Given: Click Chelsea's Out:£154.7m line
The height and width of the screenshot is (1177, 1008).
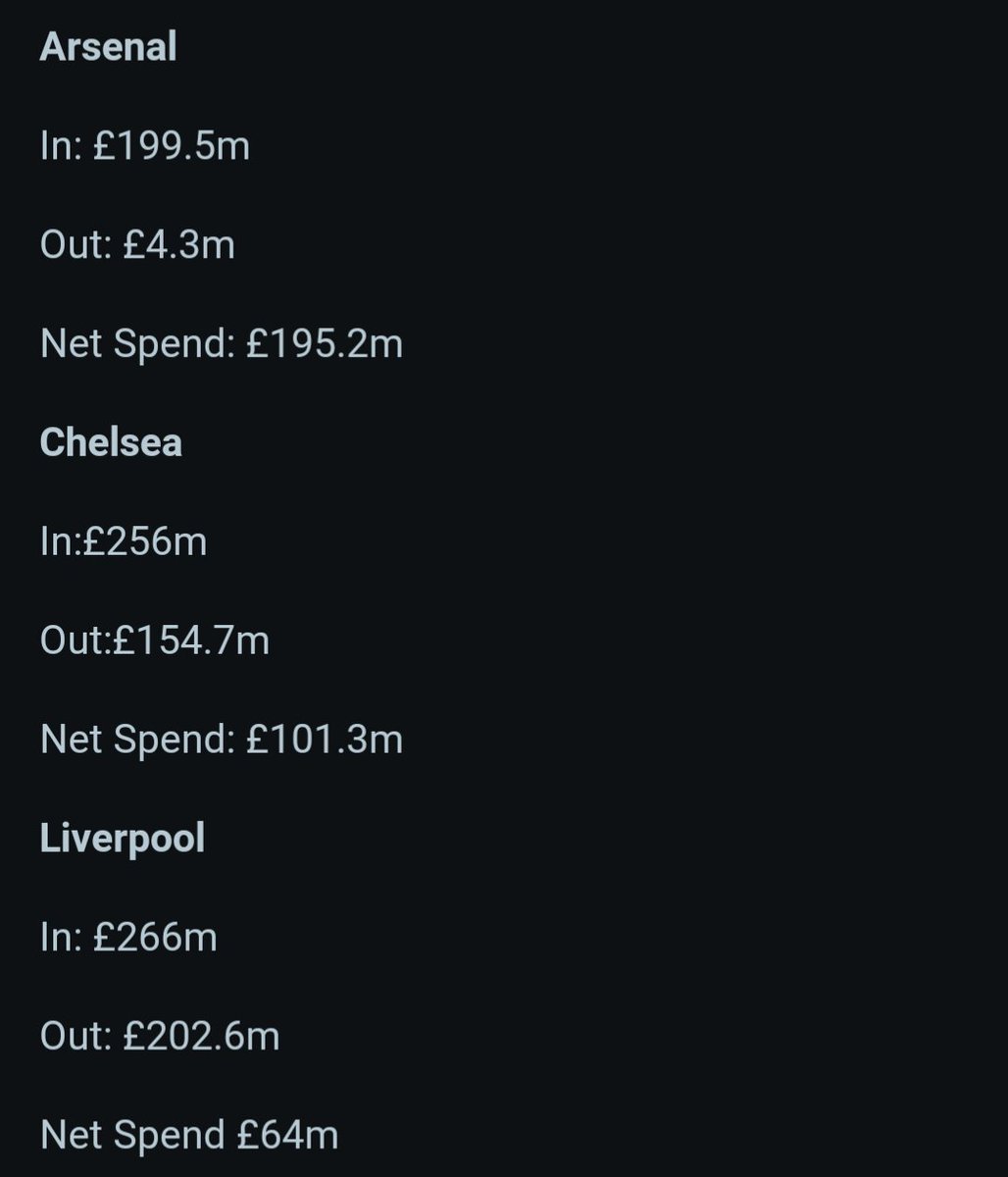Looking at the screenshot, I should [155, 640].
